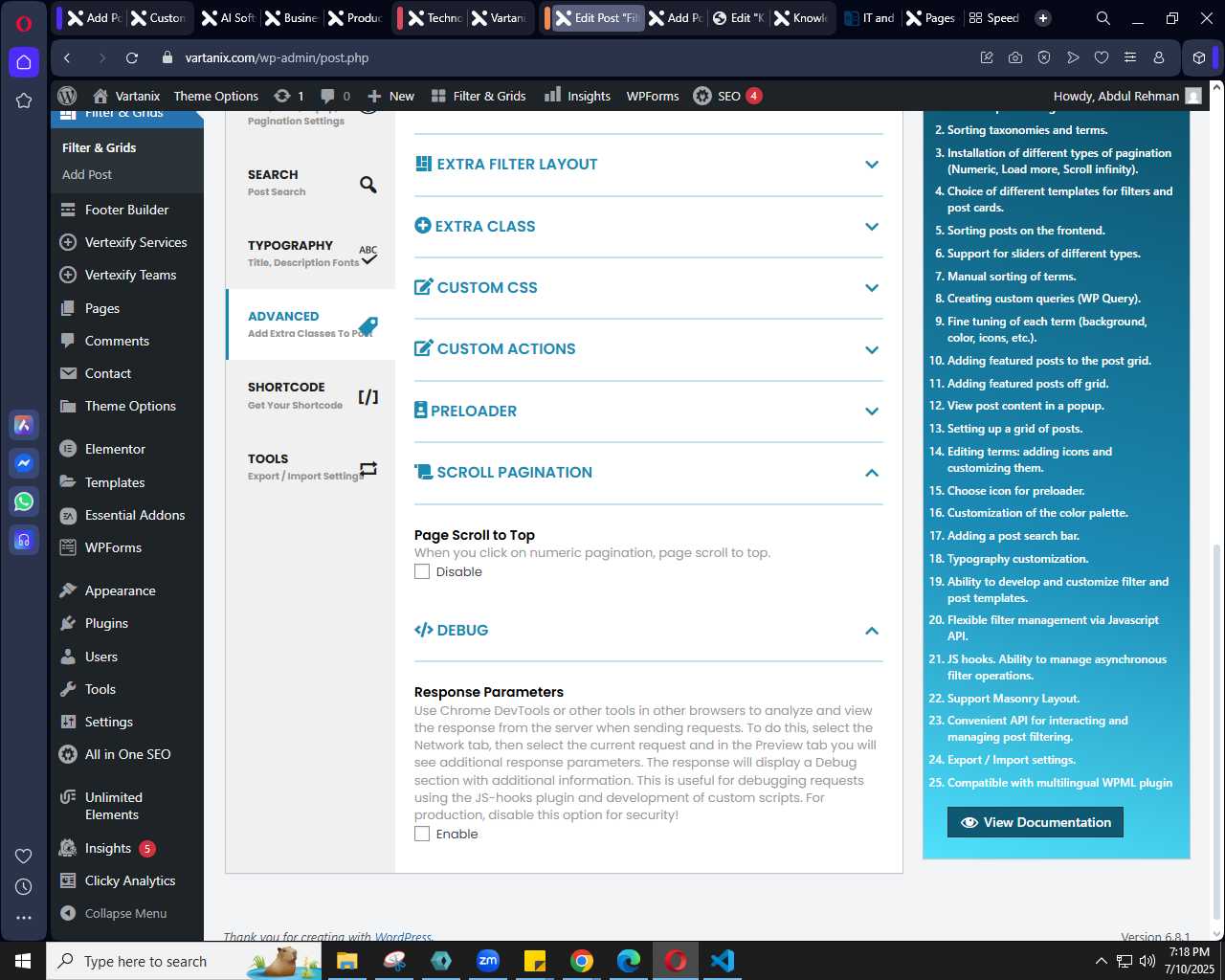
Task: Open Microsoft Edge from the taskbar
Action: [629, 961]
